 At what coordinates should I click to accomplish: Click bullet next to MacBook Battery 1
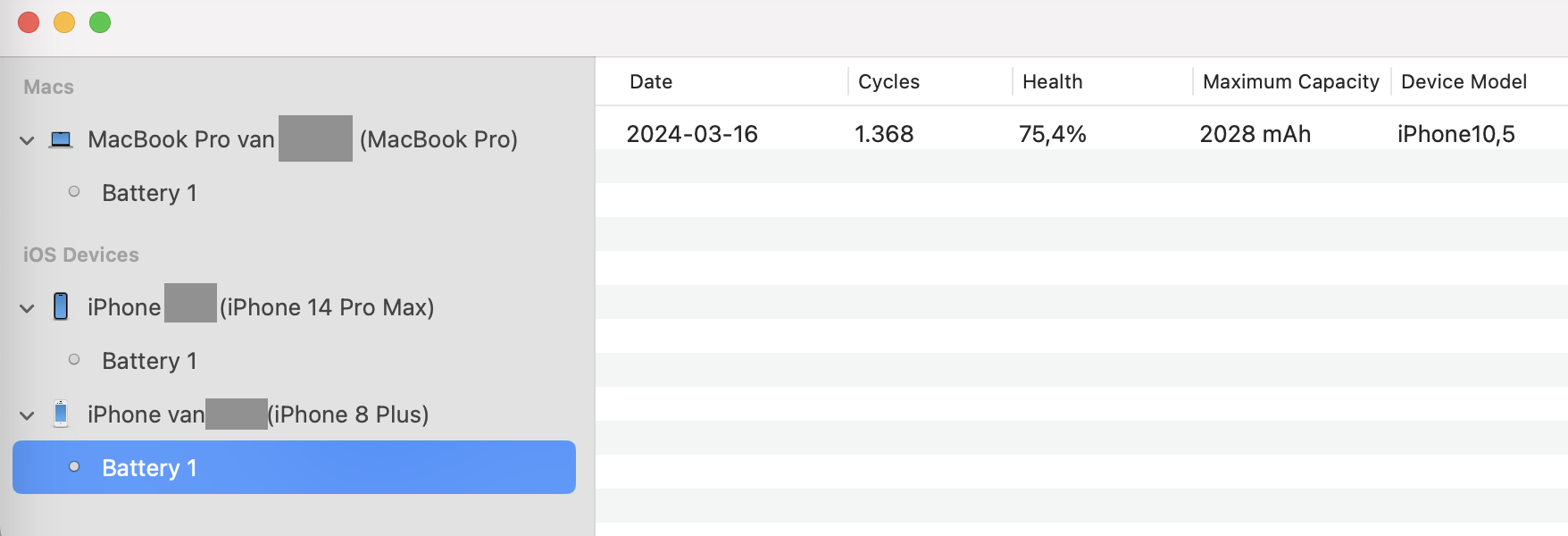(x=74, y=191)
